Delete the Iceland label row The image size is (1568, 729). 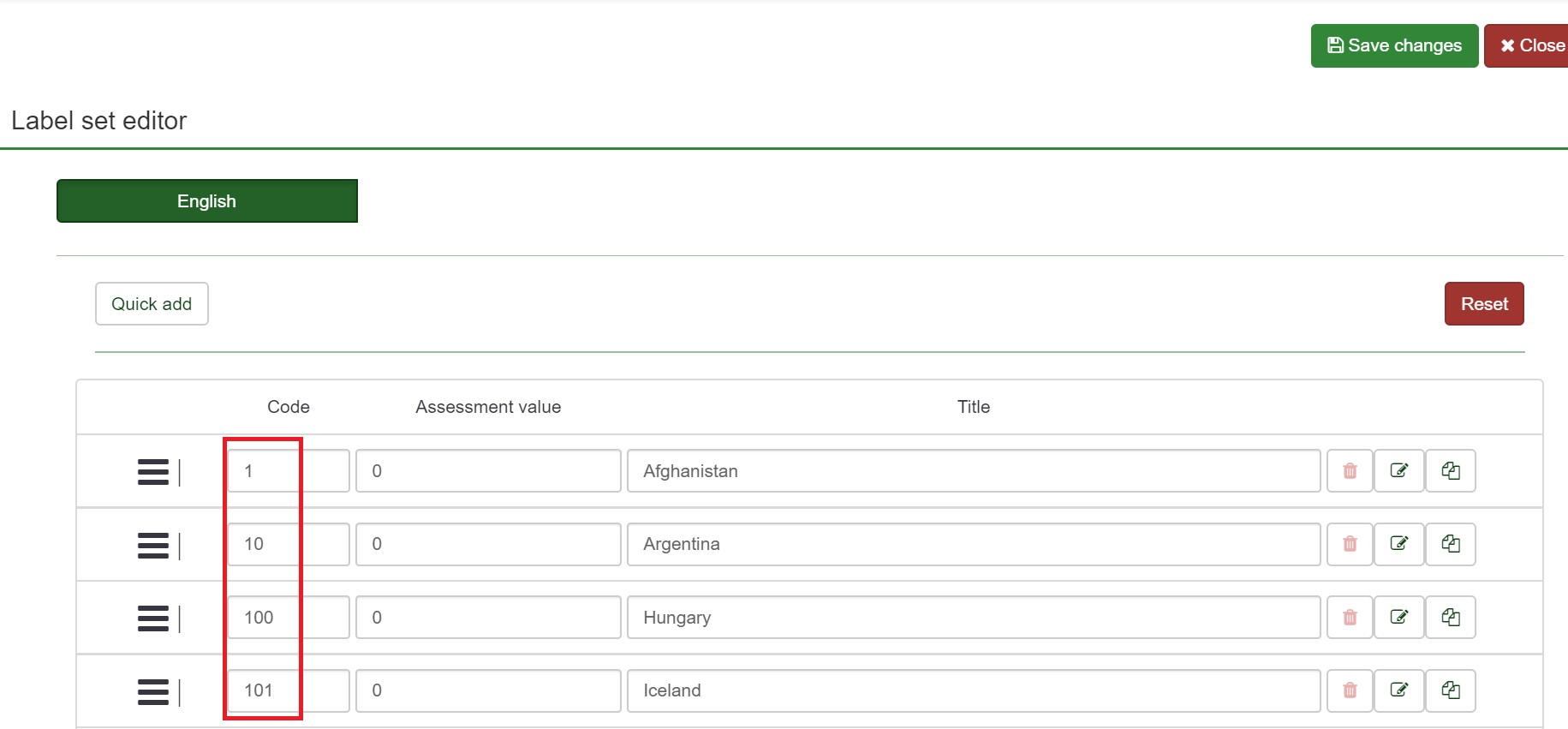coord(1350,690)
